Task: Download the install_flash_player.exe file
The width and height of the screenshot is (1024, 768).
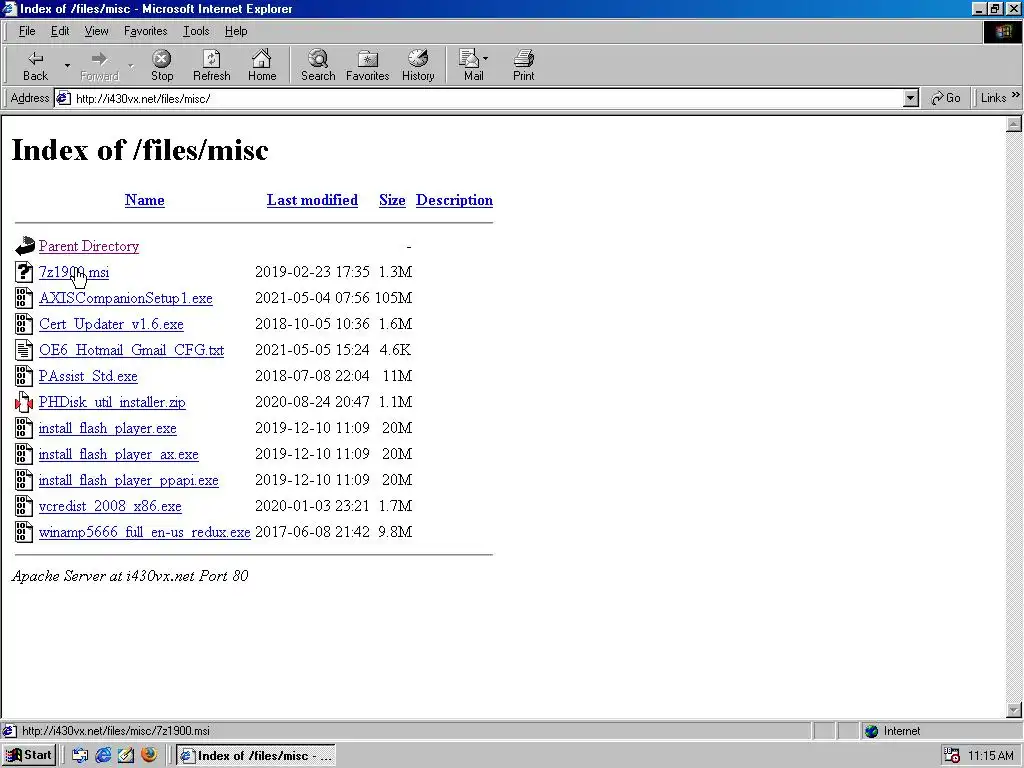Action: [x=108, y=428]
